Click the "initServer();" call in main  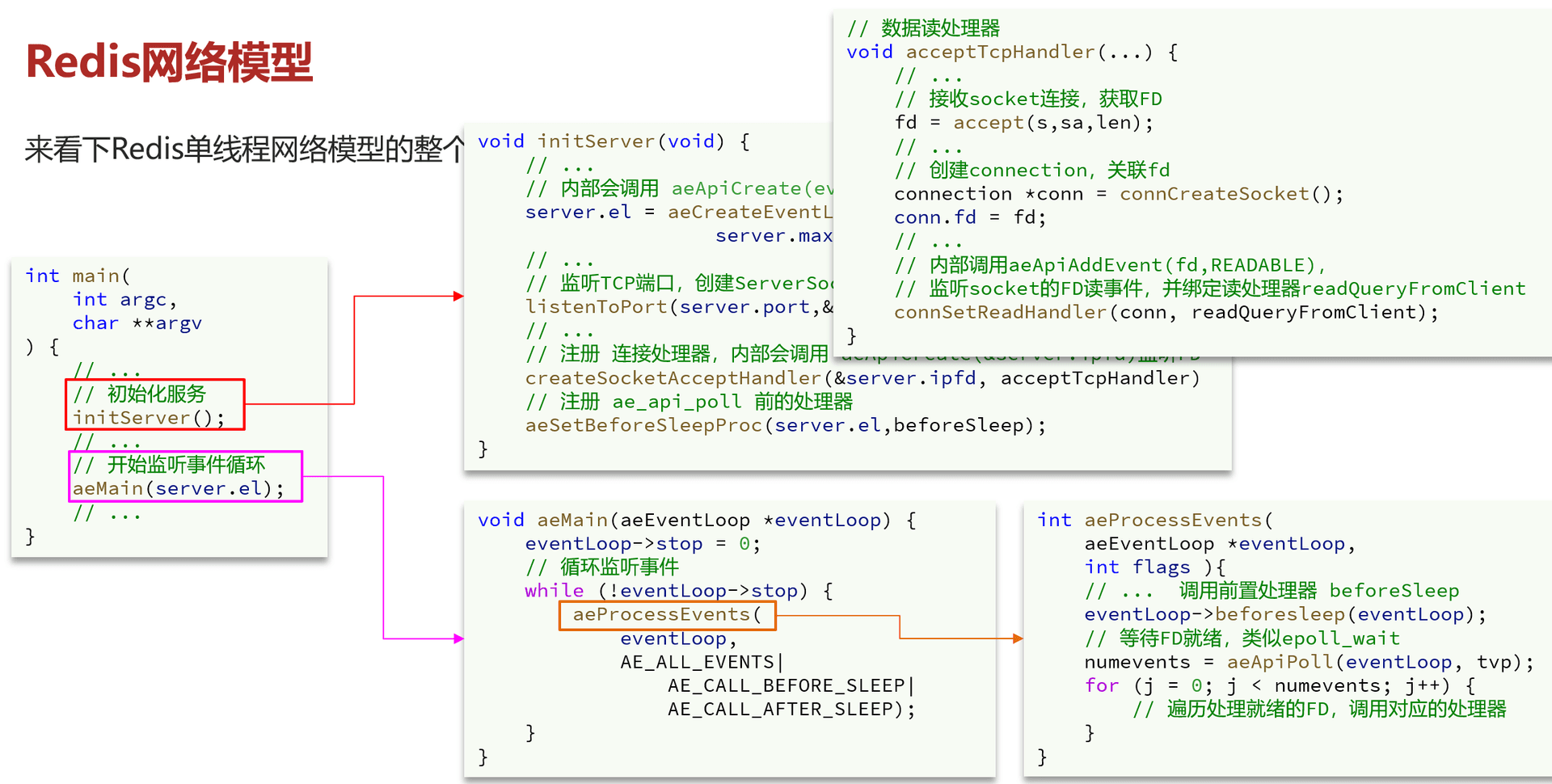click(x=149, y=418)
